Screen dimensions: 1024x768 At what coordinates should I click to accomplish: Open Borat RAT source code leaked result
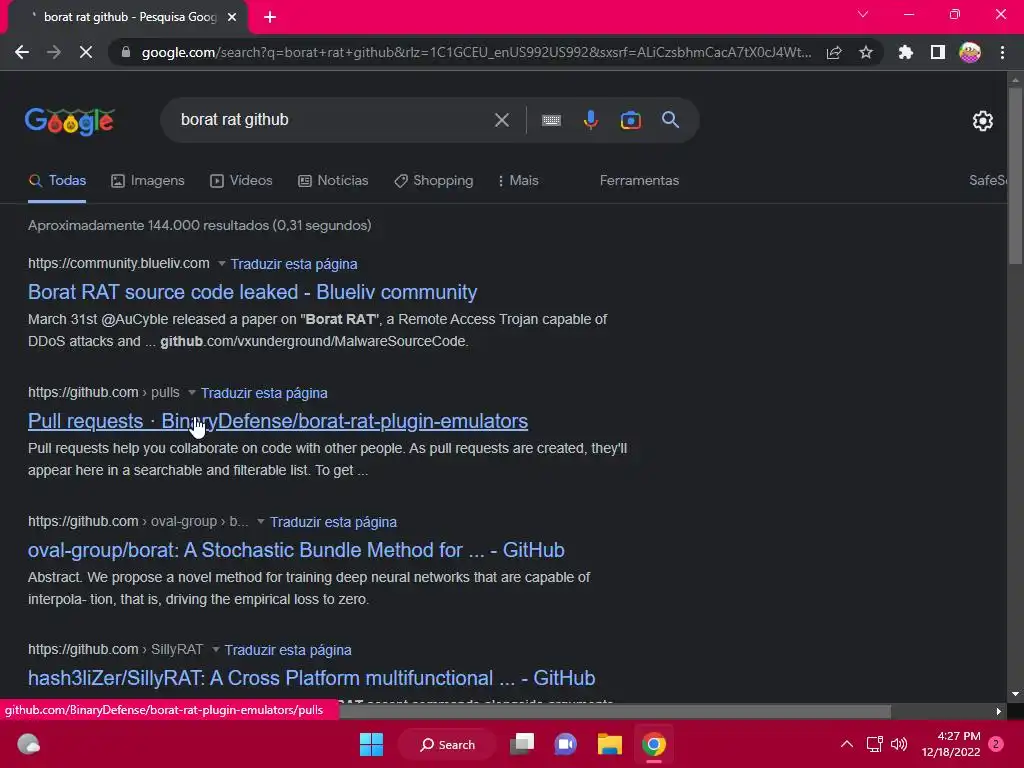pyautogui.click(x=252, y=292)
